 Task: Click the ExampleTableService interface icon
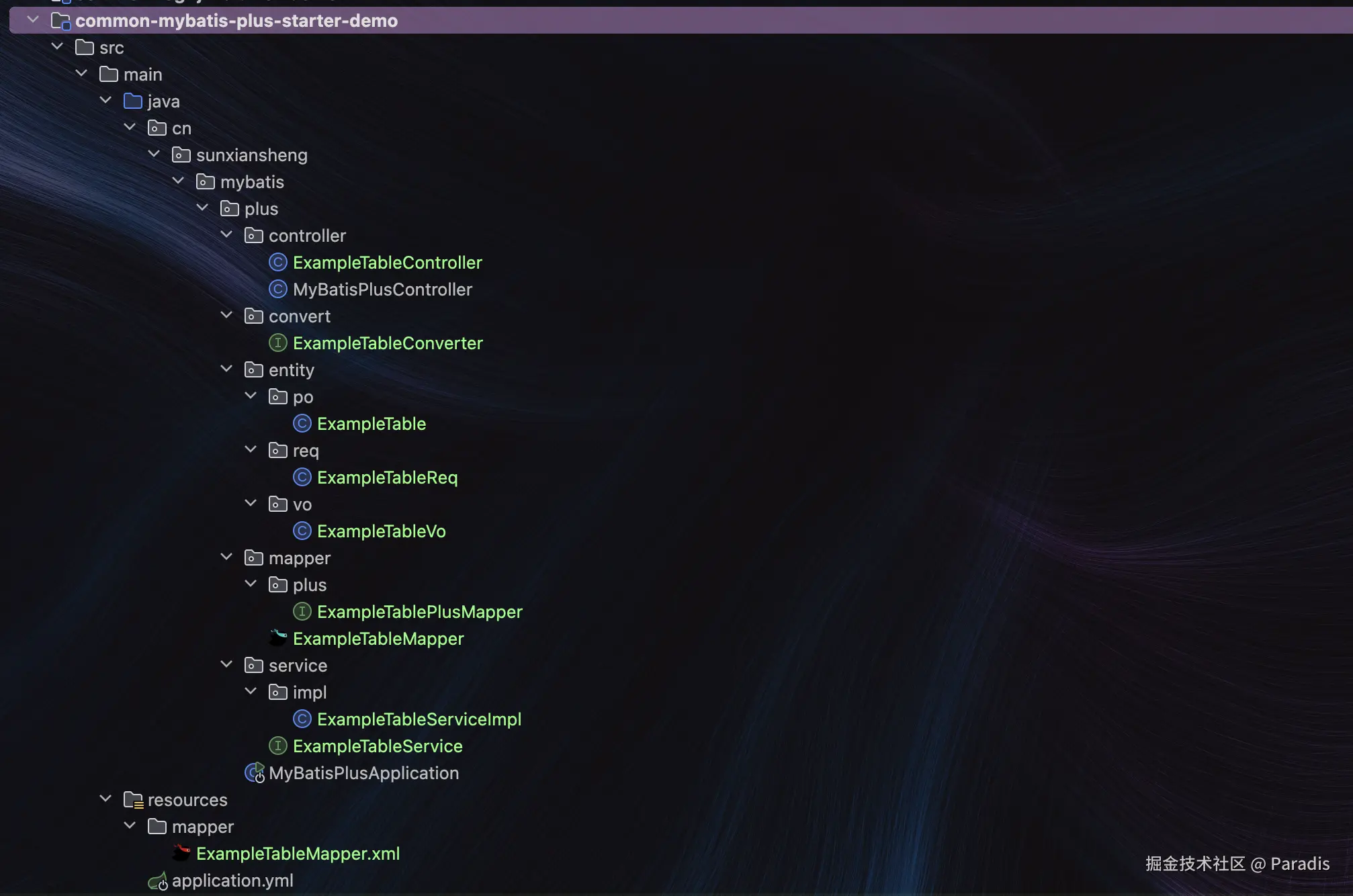click(277, 746)
